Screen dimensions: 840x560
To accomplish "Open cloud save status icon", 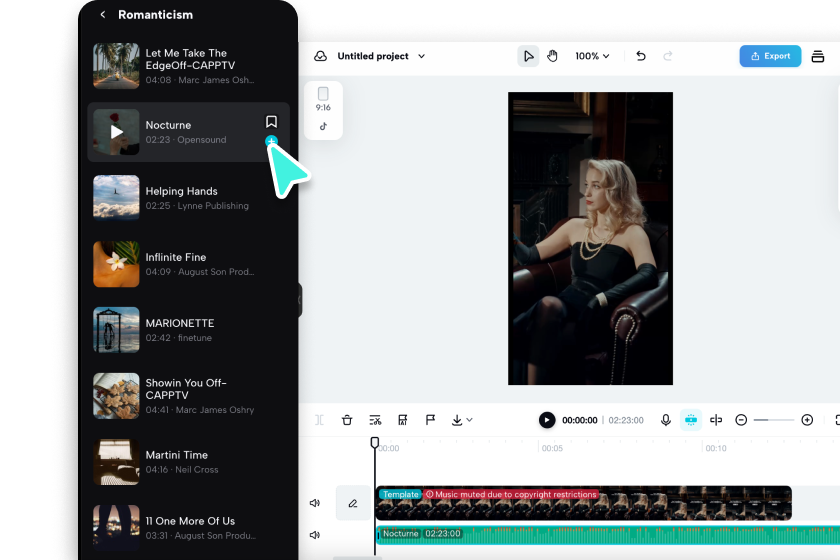I will pos(320,56).
